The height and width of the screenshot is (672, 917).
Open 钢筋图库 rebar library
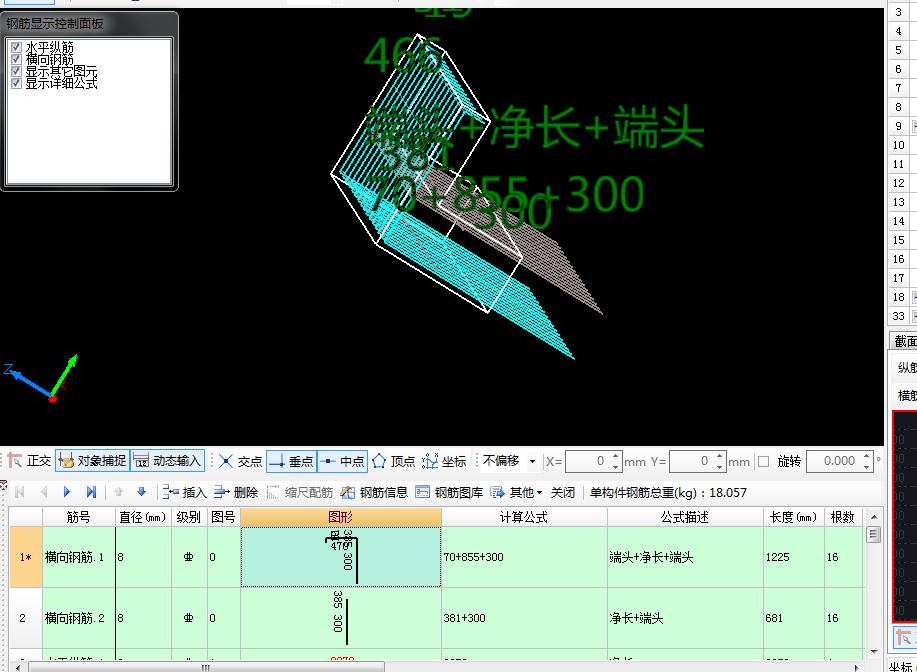(449, 492)
